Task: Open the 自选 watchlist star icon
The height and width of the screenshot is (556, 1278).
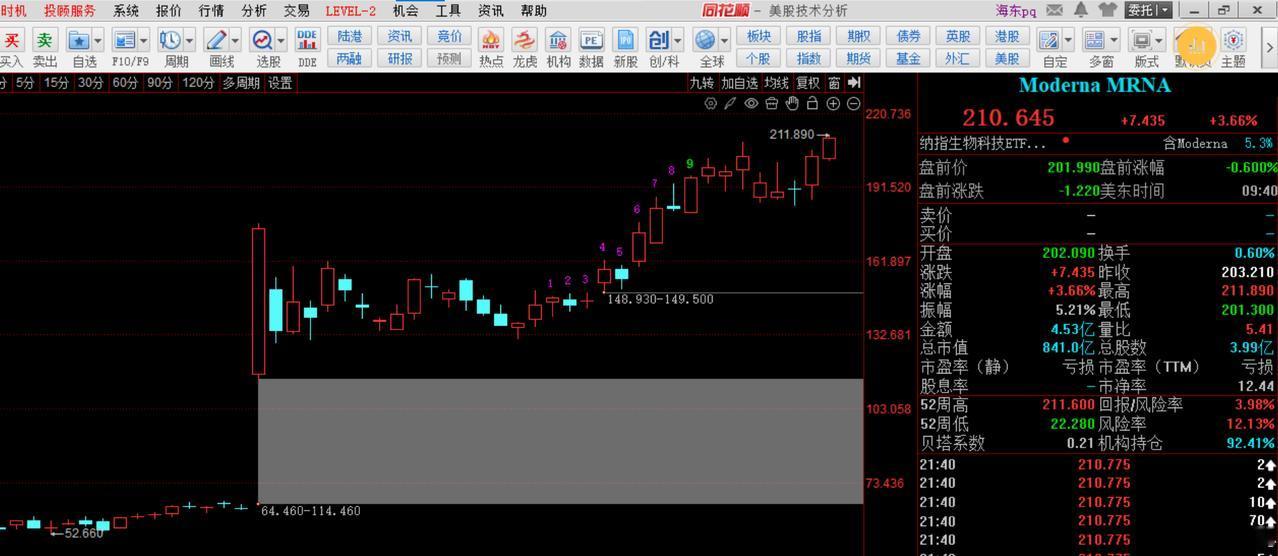Action: pyautogui.click(x=78, y=40)
